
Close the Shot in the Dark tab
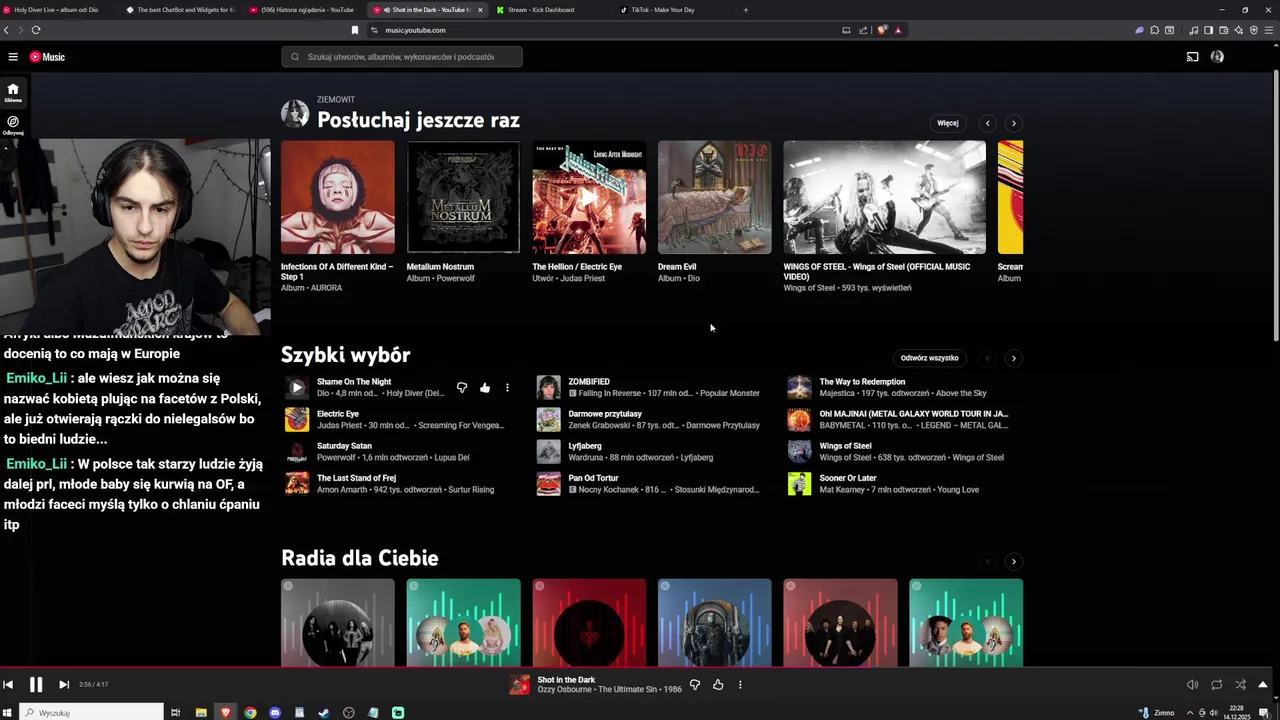[480, 10]
